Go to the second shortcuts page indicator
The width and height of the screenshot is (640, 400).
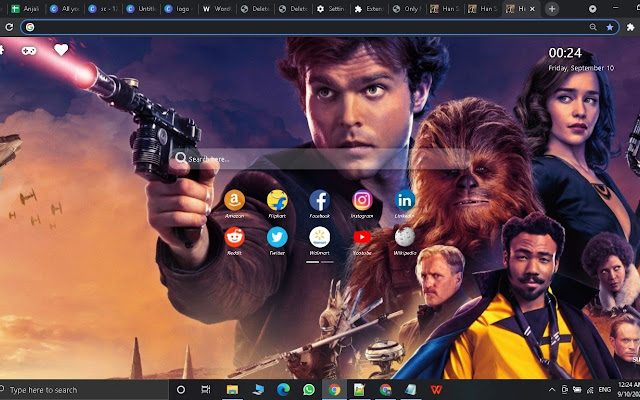[327, 262]
